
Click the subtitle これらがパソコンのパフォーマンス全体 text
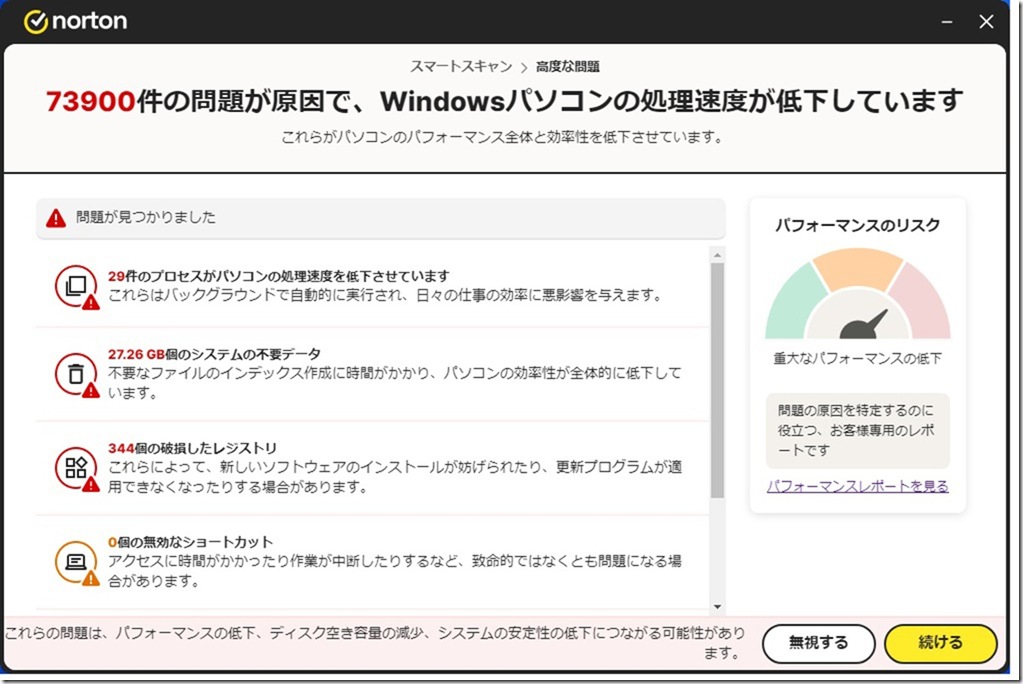(502, 138)
